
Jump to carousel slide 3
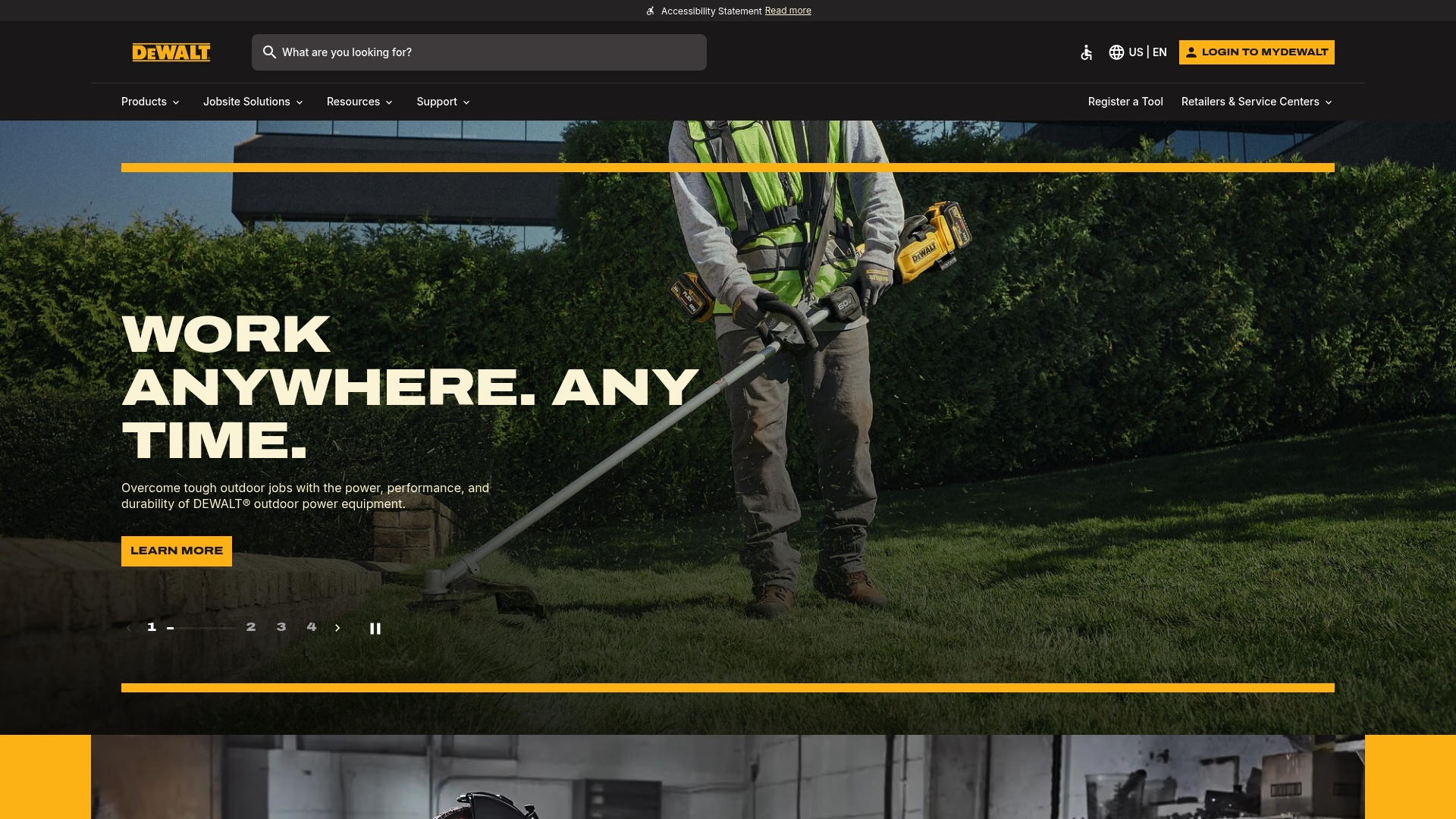pyautogui.click(x=281, y=627)
